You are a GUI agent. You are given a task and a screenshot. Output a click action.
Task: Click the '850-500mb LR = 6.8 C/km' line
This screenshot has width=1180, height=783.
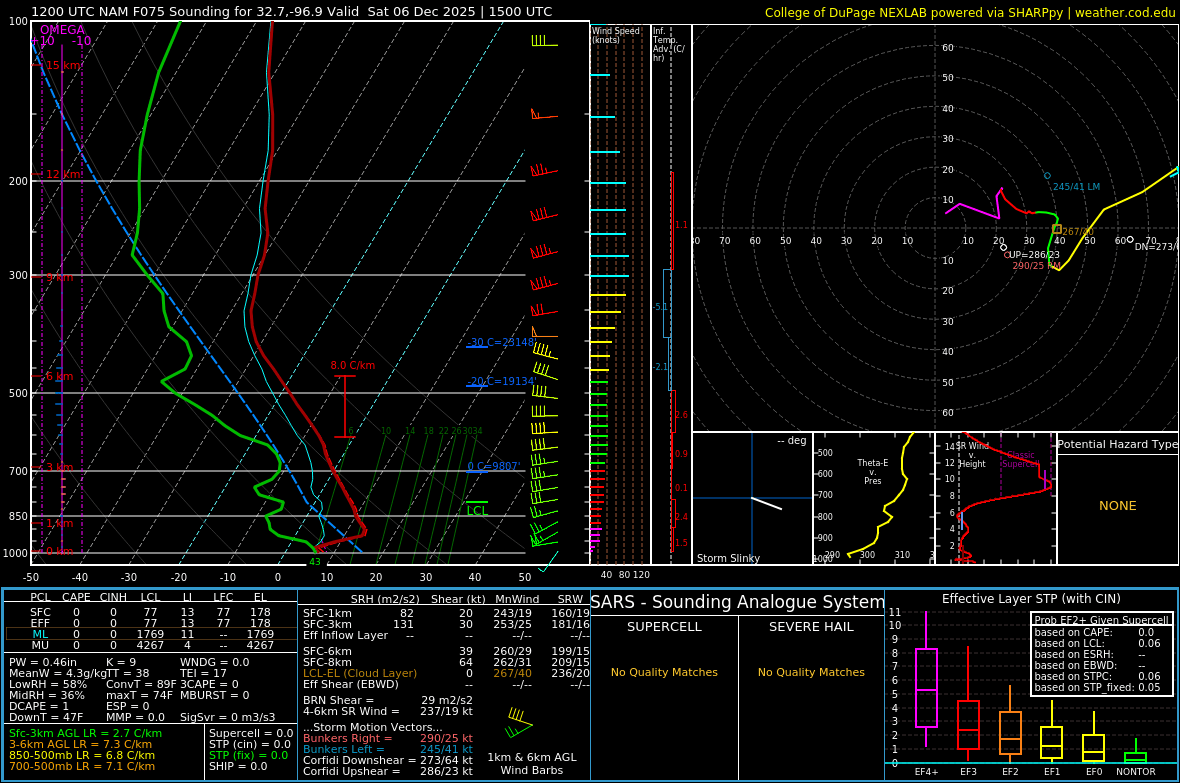(82, 755)
